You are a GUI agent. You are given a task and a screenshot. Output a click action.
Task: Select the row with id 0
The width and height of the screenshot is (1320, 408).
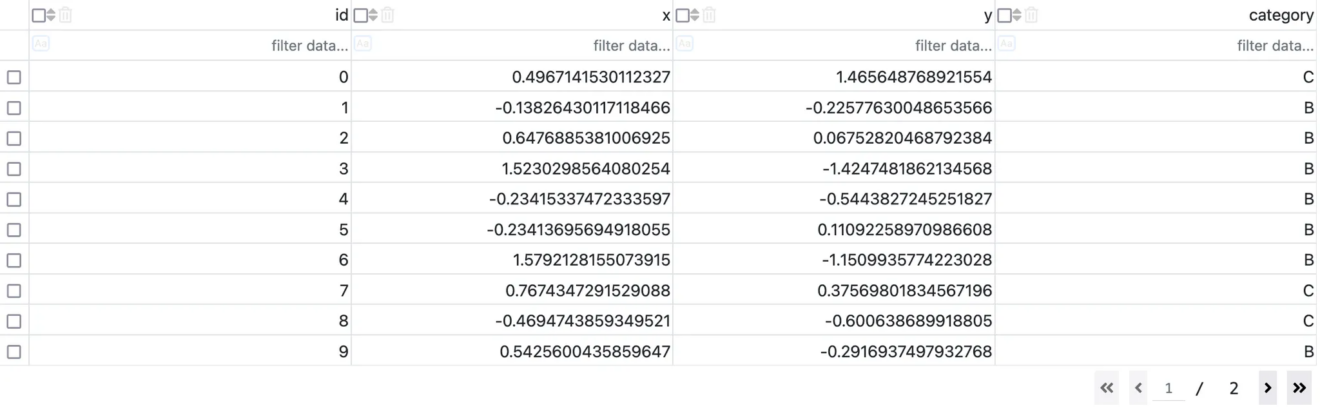[x=14, y=77]
